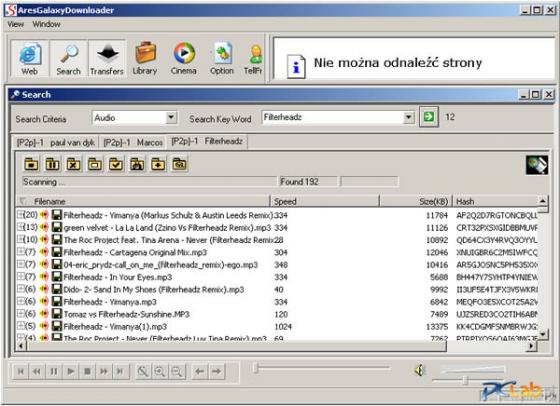
Task: Select the Filterheadz search tab
Action: (207, 141)
